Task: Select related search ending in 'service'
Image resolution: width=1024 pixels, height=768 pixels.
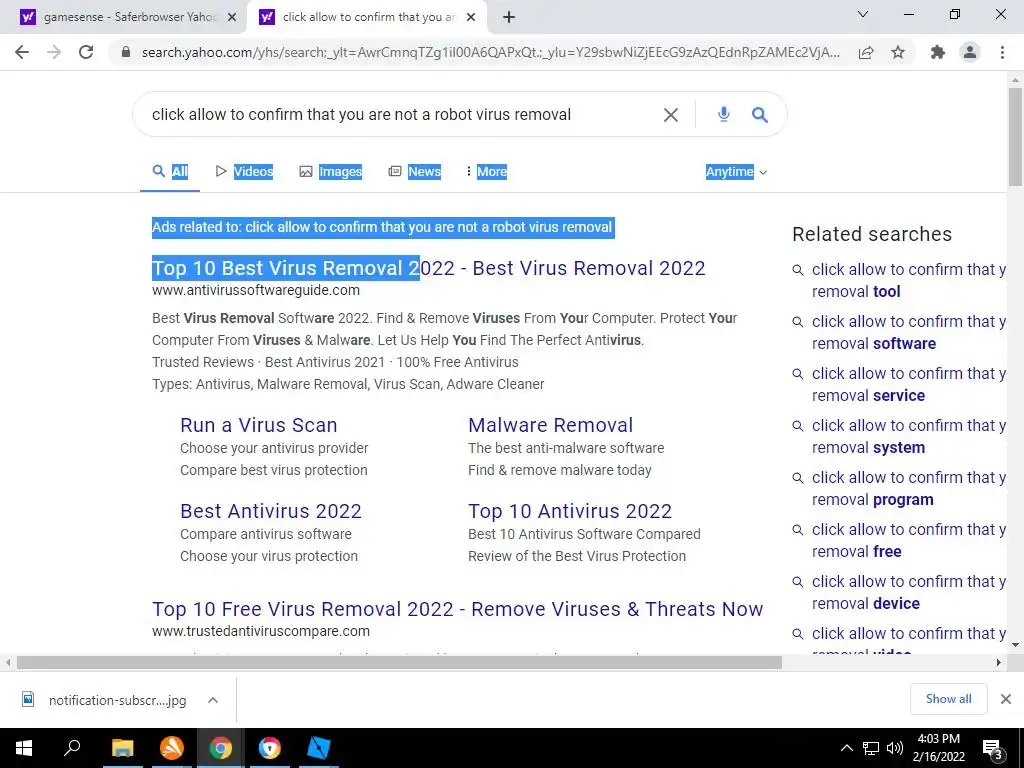Action: coord(899,385)
